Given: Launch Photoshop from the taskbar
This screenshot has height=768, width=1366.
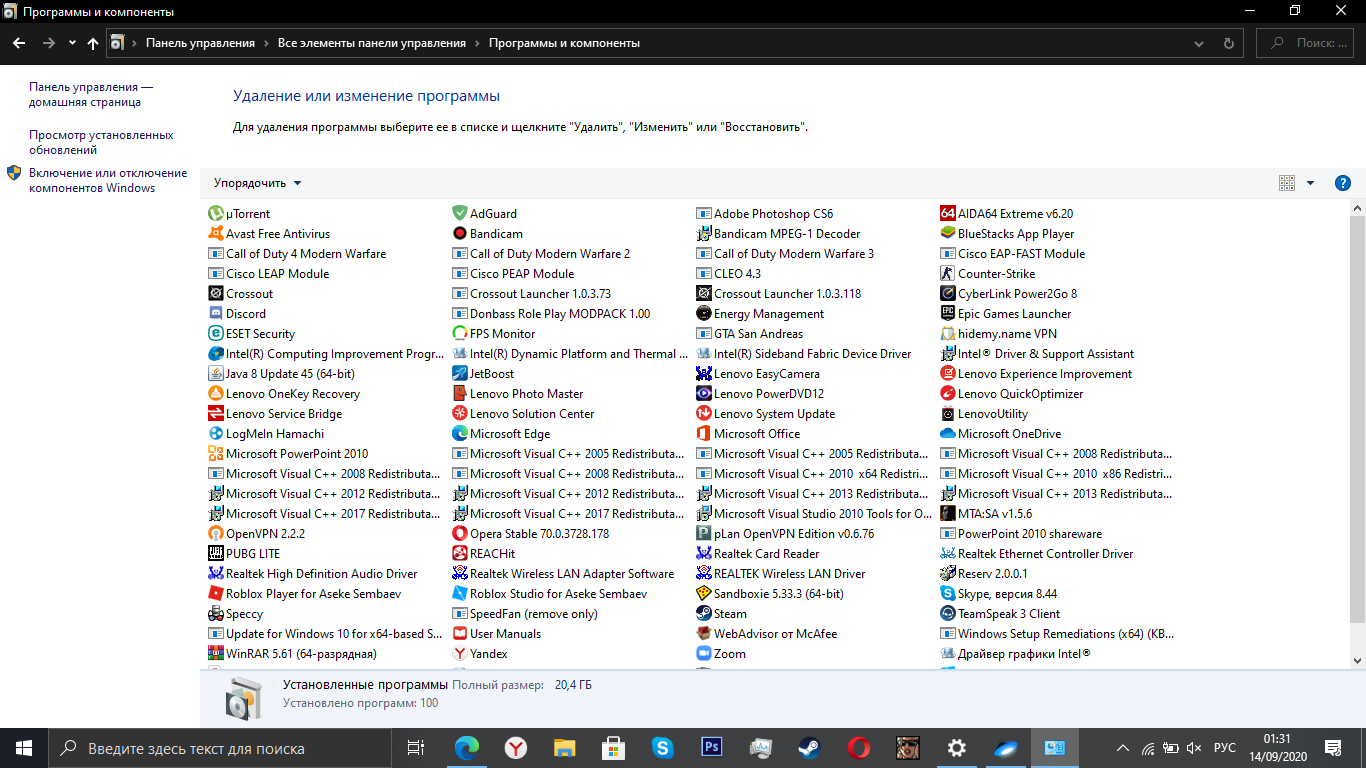Looking at the screenshot, I should pyautogui.click(x=712, y=748).
